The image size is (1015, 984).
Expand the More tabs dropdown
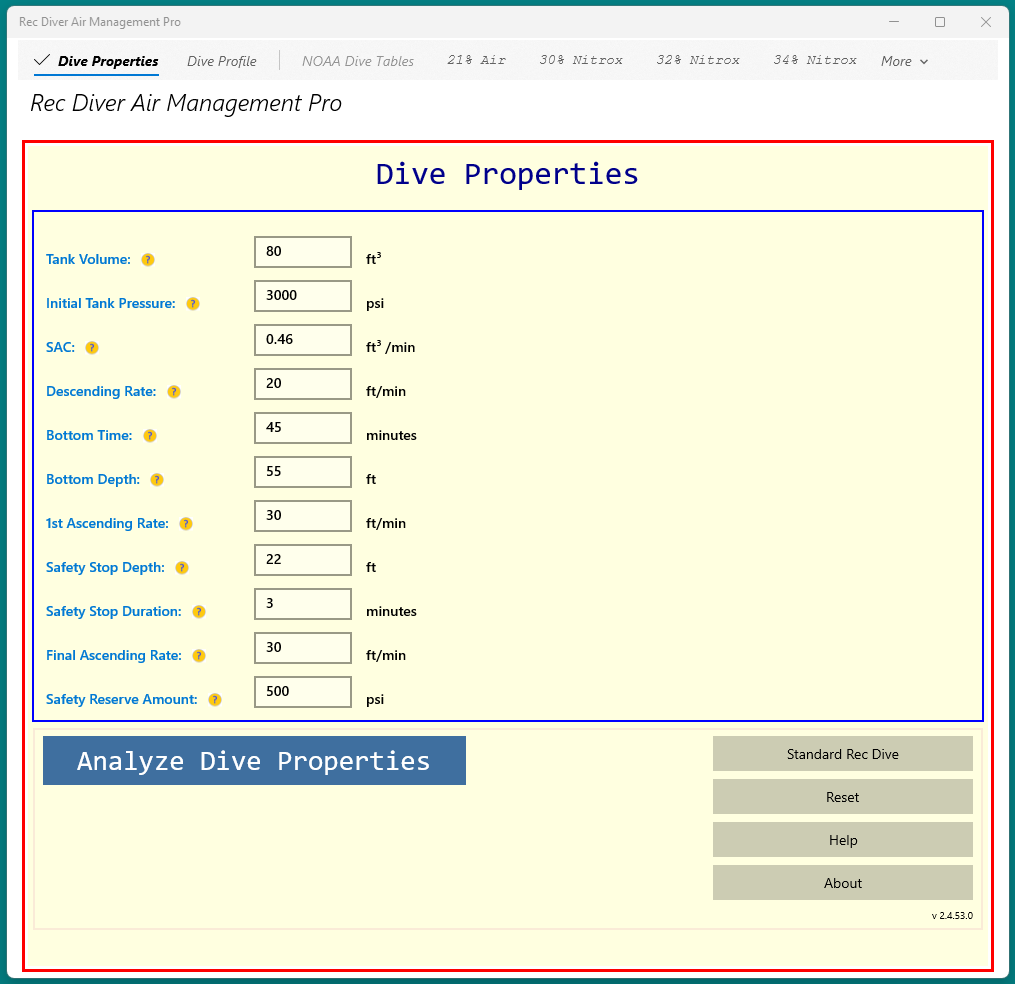[904, 62]
